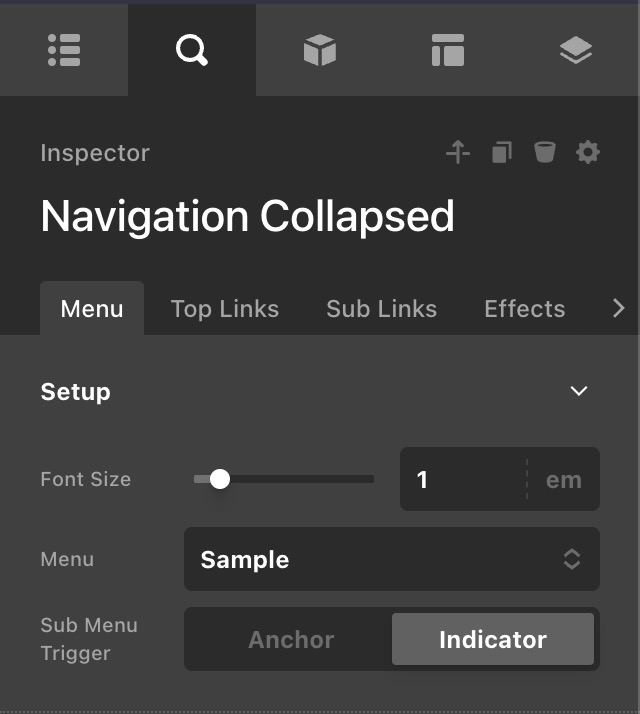Click the Font Size value field
This screenshot has height=714, width=640.
[x=462, y=480]
